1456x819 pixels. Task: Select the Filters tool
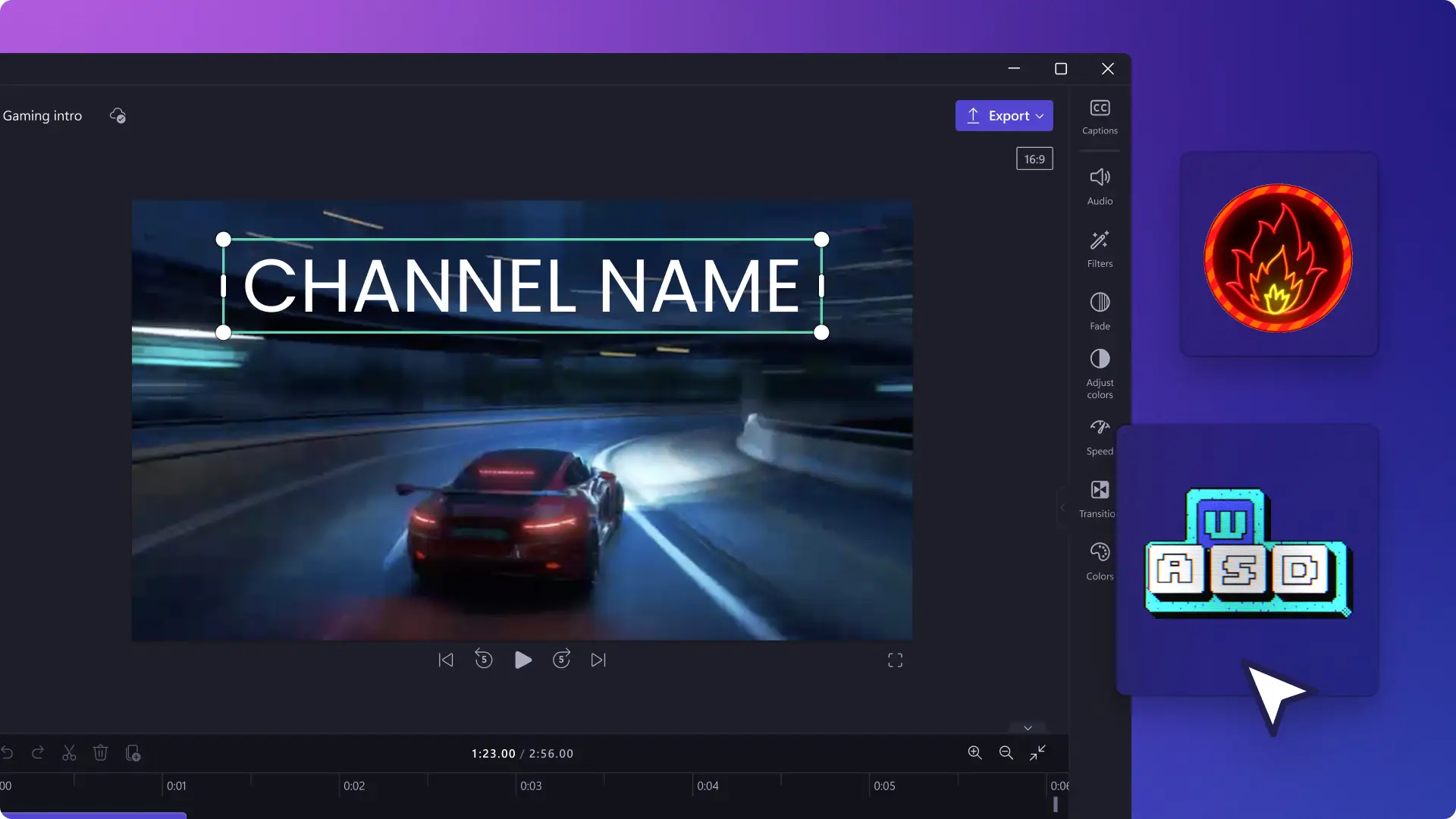[x=1099, y=248]
